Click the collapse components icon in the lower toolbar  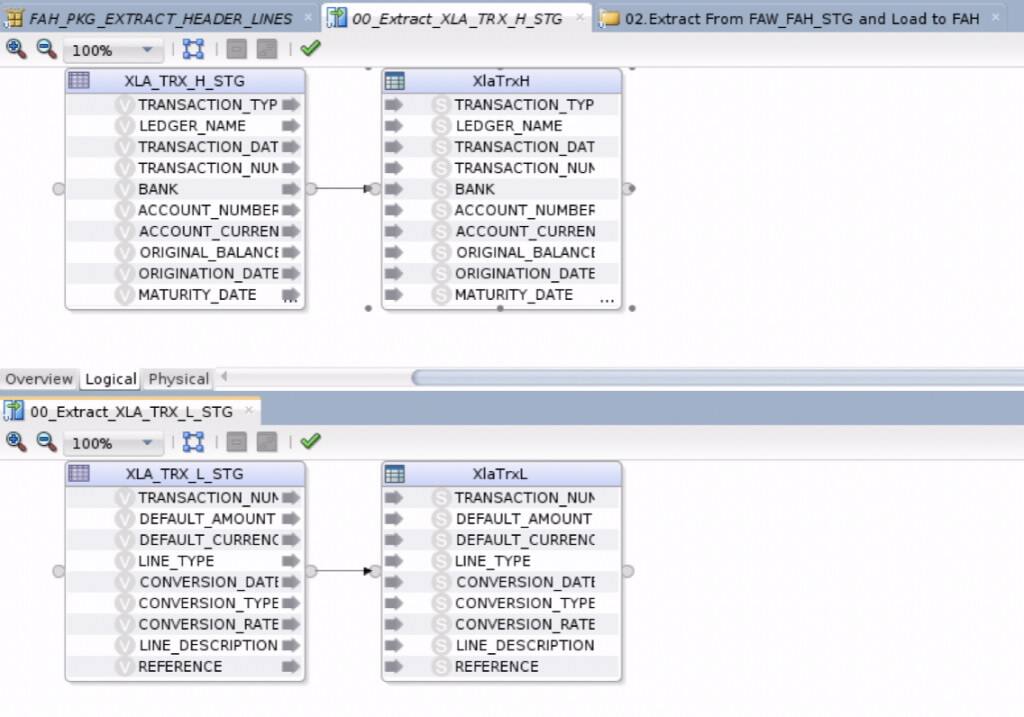coord(236,441)
